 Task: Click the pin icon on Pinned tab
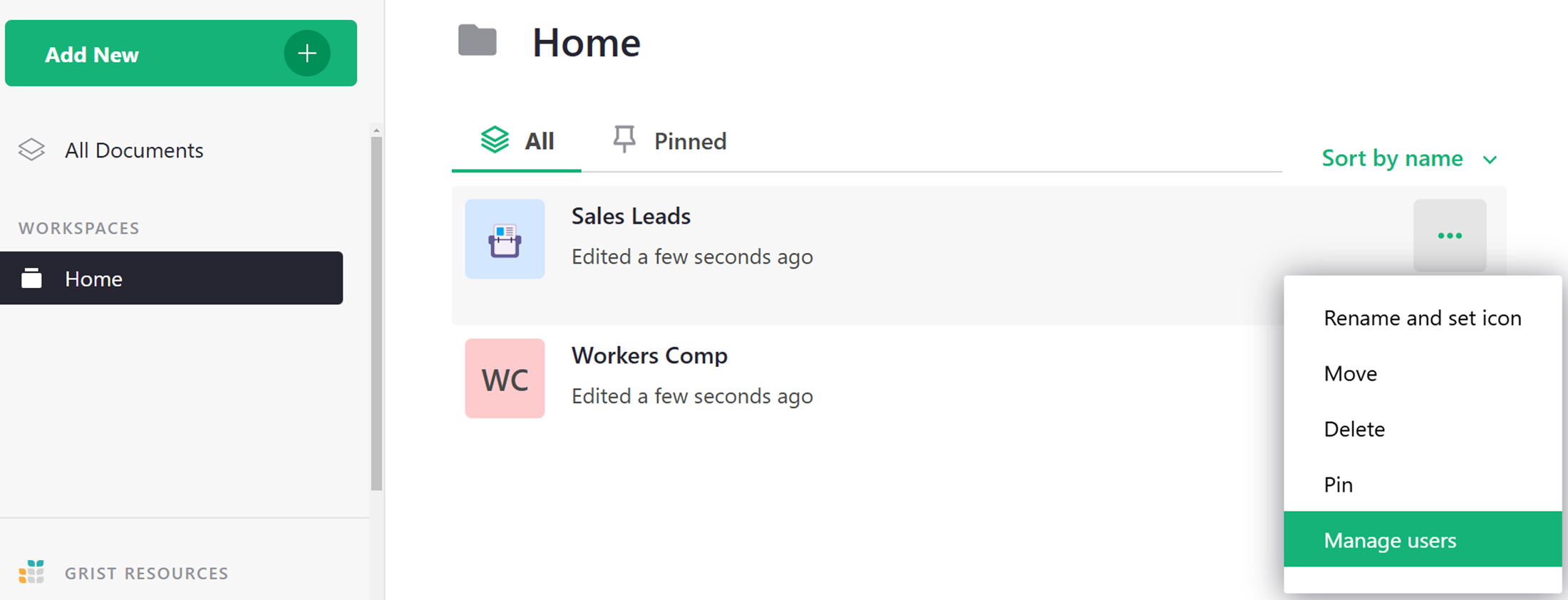coord(624,140)
